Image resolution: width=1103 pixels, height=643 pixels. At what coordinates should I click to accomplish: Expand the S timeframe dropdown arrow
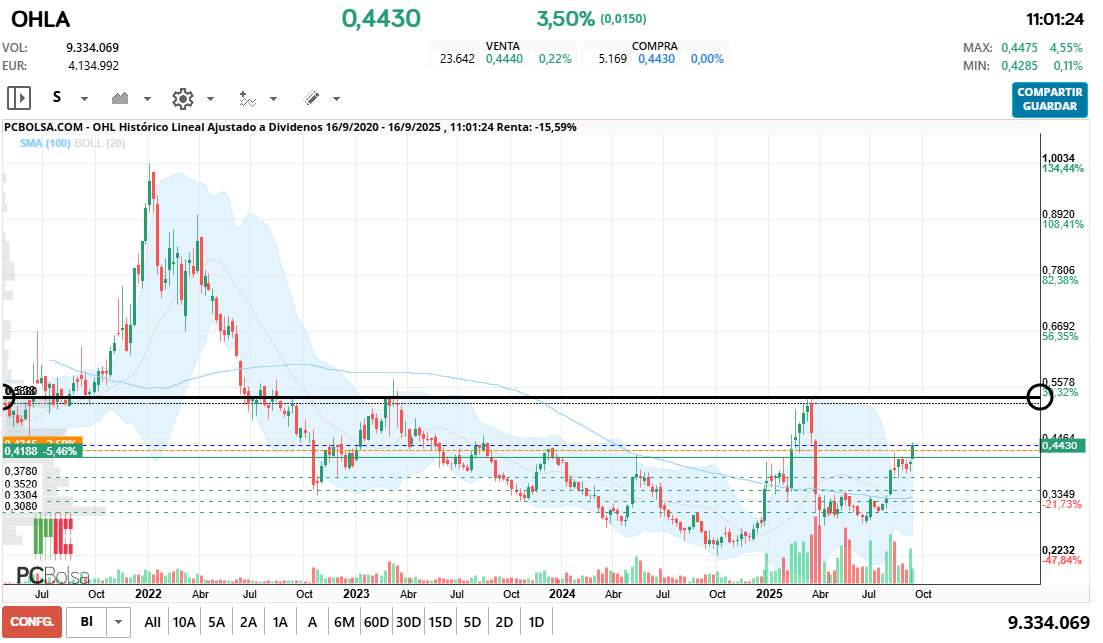click(84, 99)
